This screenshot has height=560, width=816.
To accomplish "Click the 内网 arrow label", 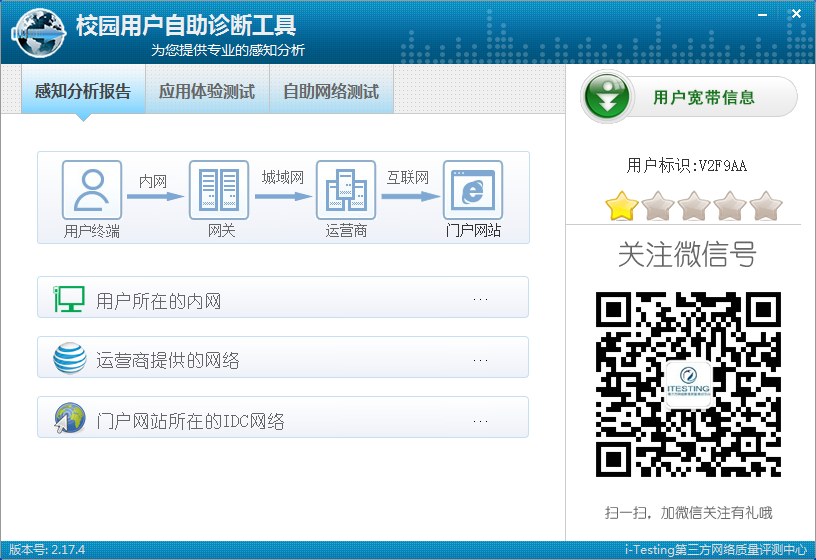I will click(x=152, y=181).
